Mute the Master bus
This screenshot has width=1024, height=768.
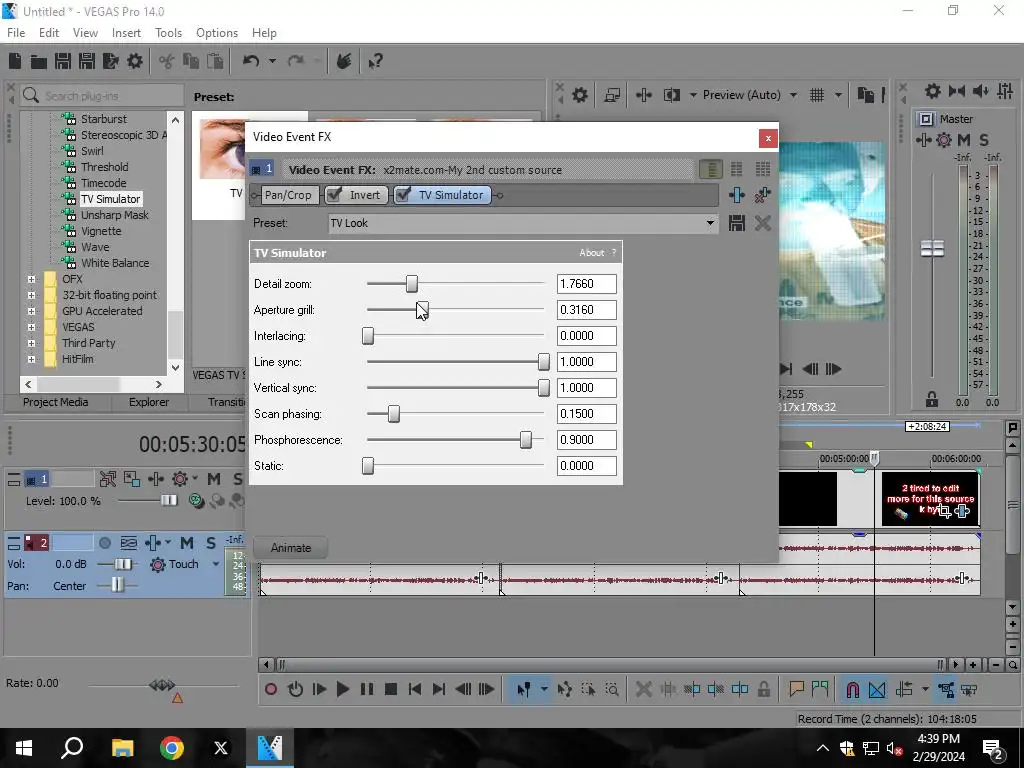point(963,140)
